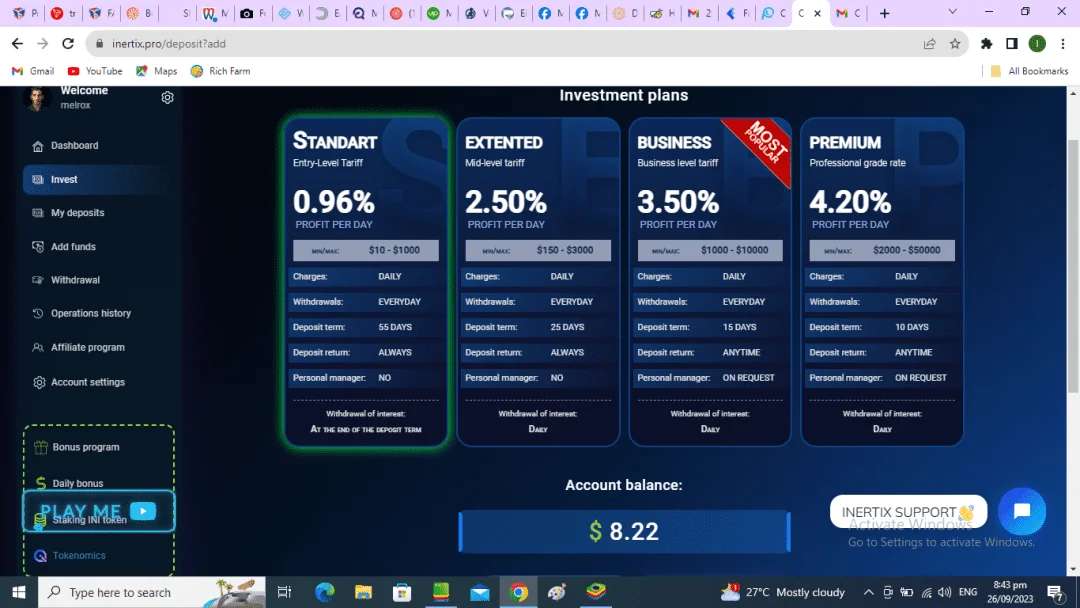Bookmark this page with star icon

955,43
